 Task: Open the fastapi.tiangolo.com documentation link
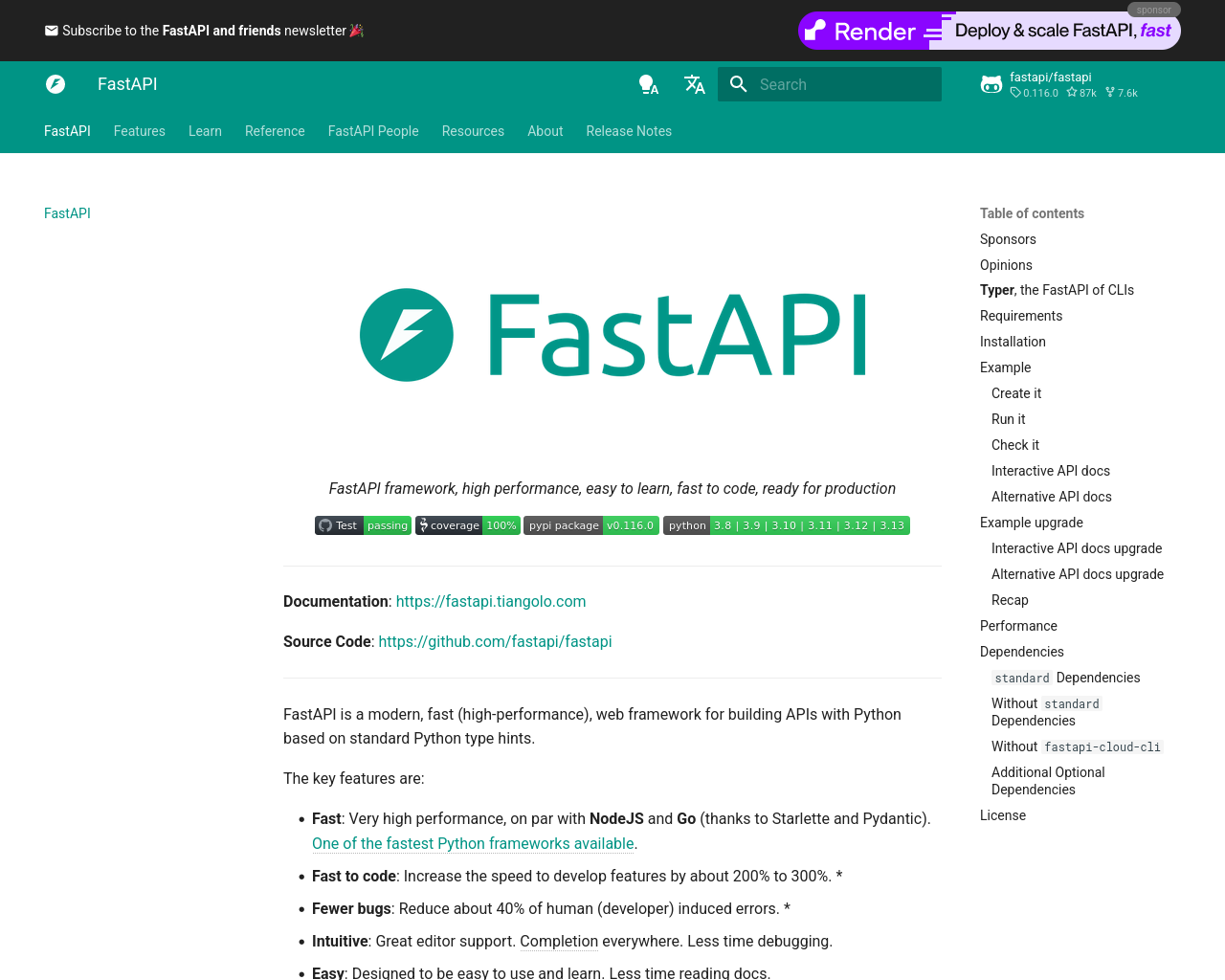pos(491,601)
